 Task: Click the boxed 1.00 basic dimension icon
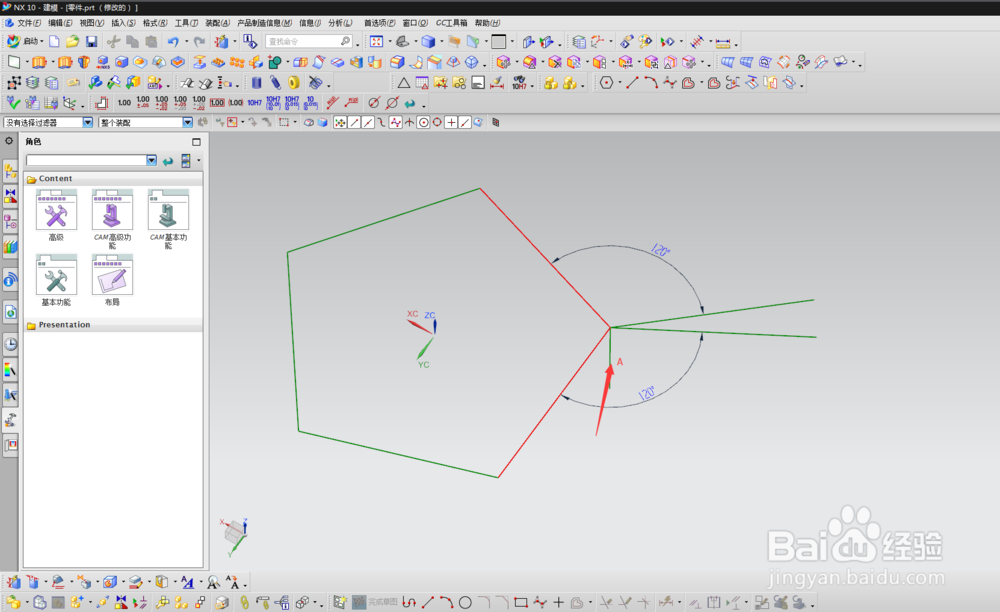(x=217, y=103)
